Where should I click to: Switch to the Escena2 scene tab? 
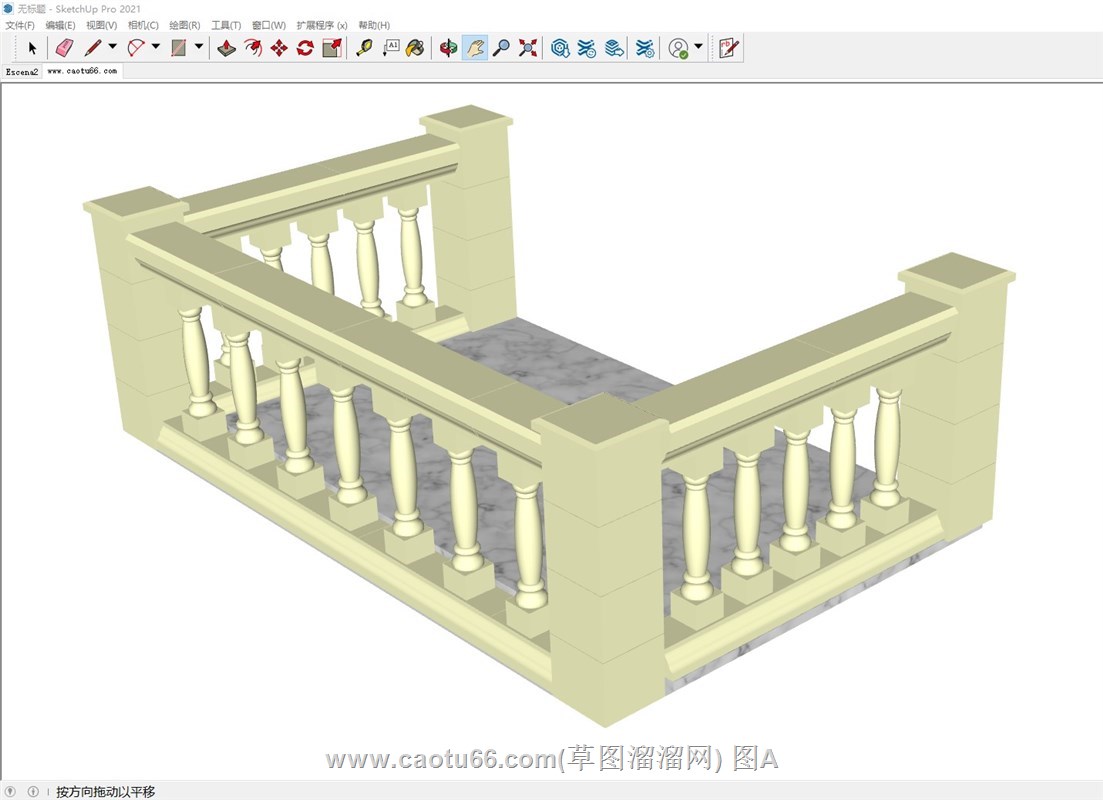[22, 72]
